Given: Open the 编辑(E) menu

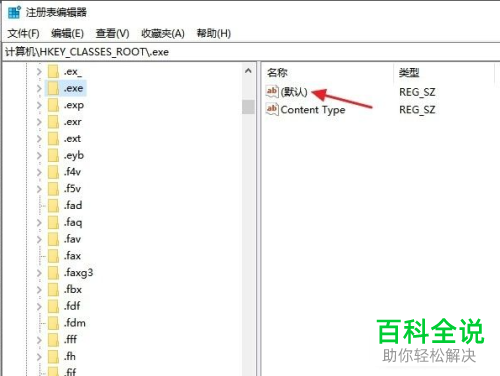Looking at the screenshot, I should [67, 33].
